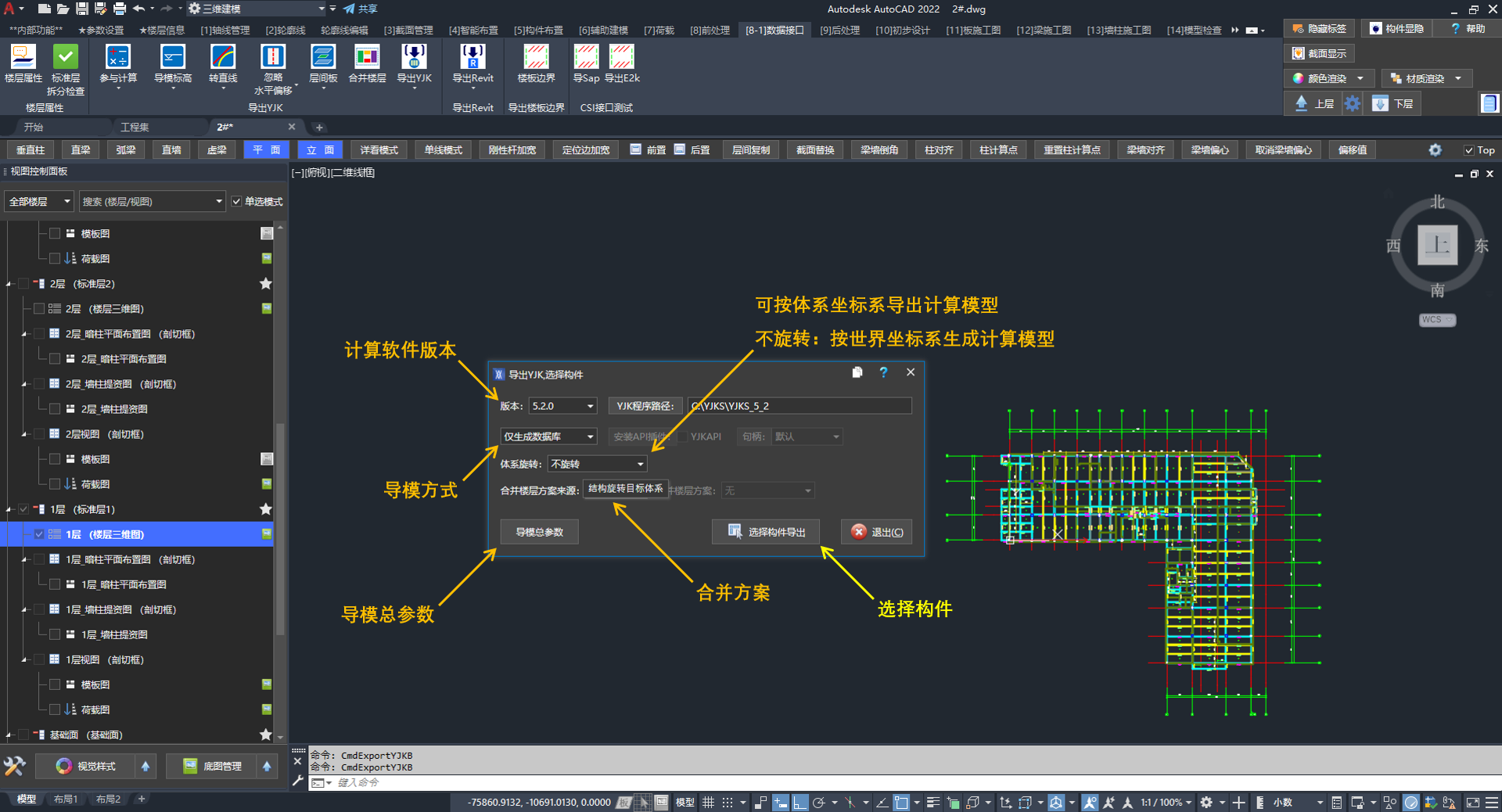Click the 选择构件导出 button
This screenshot has width=1502, height=812.
tap(765, 532)
